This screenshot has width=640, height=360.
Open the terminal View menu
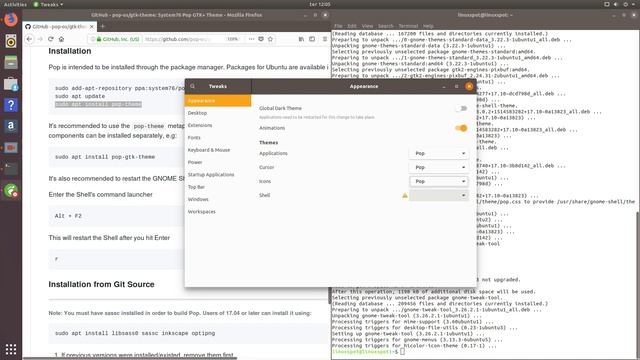pyautogui.click(x=367, y=26)
